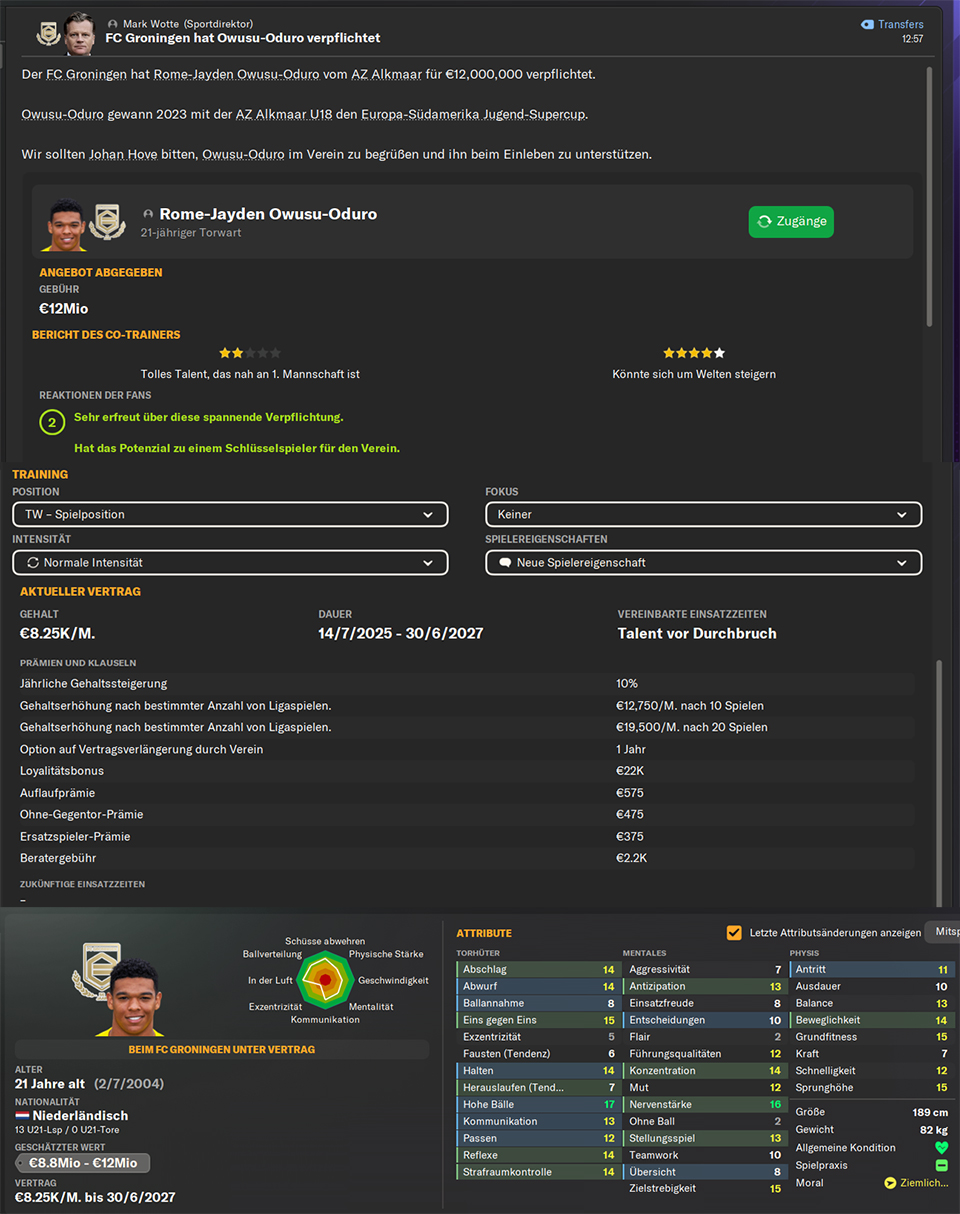Click the player portrait in the profile panel

coord(132,996)
